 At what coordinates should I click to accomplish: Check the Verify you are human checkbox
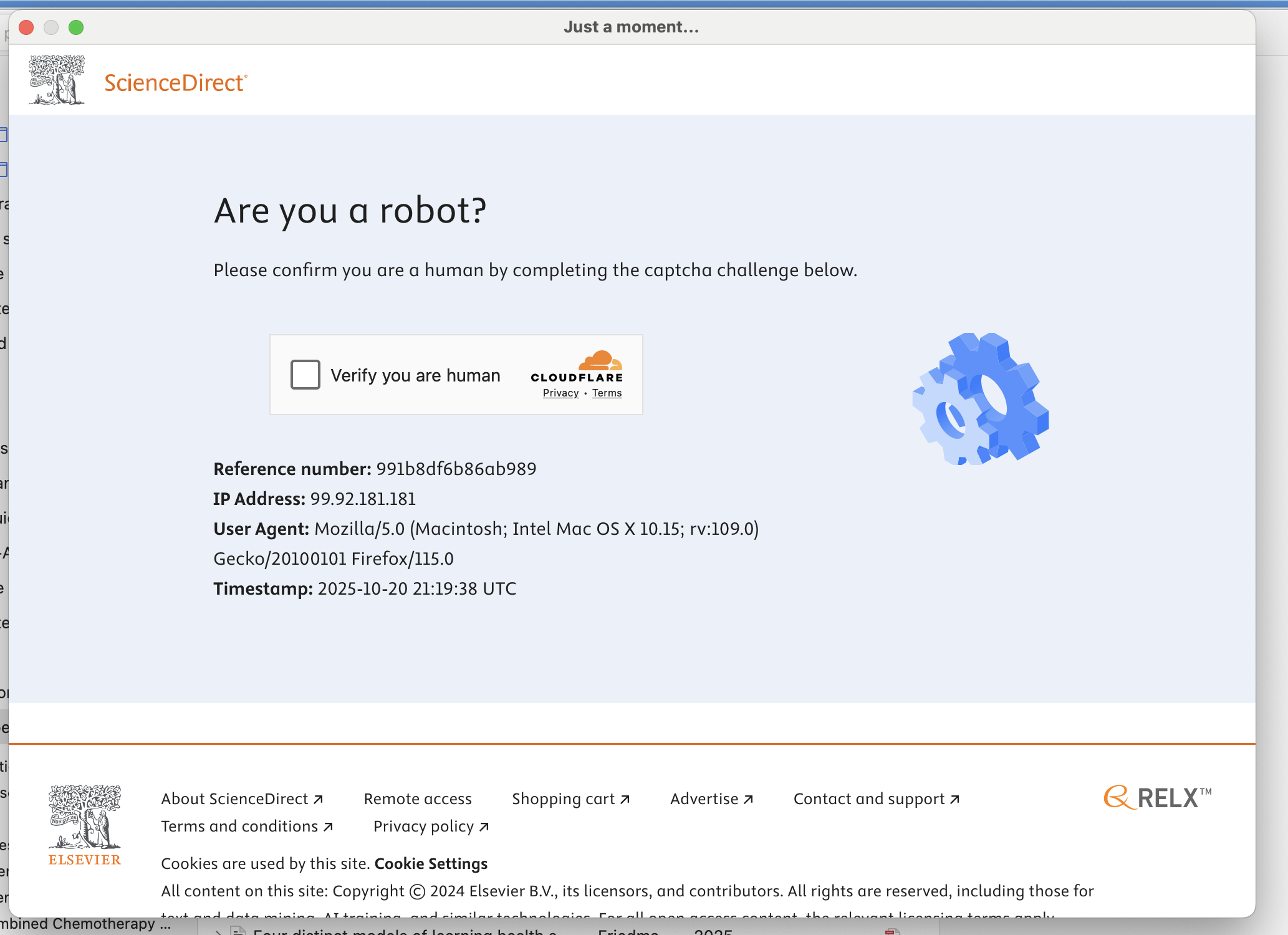tap(305, 375)
